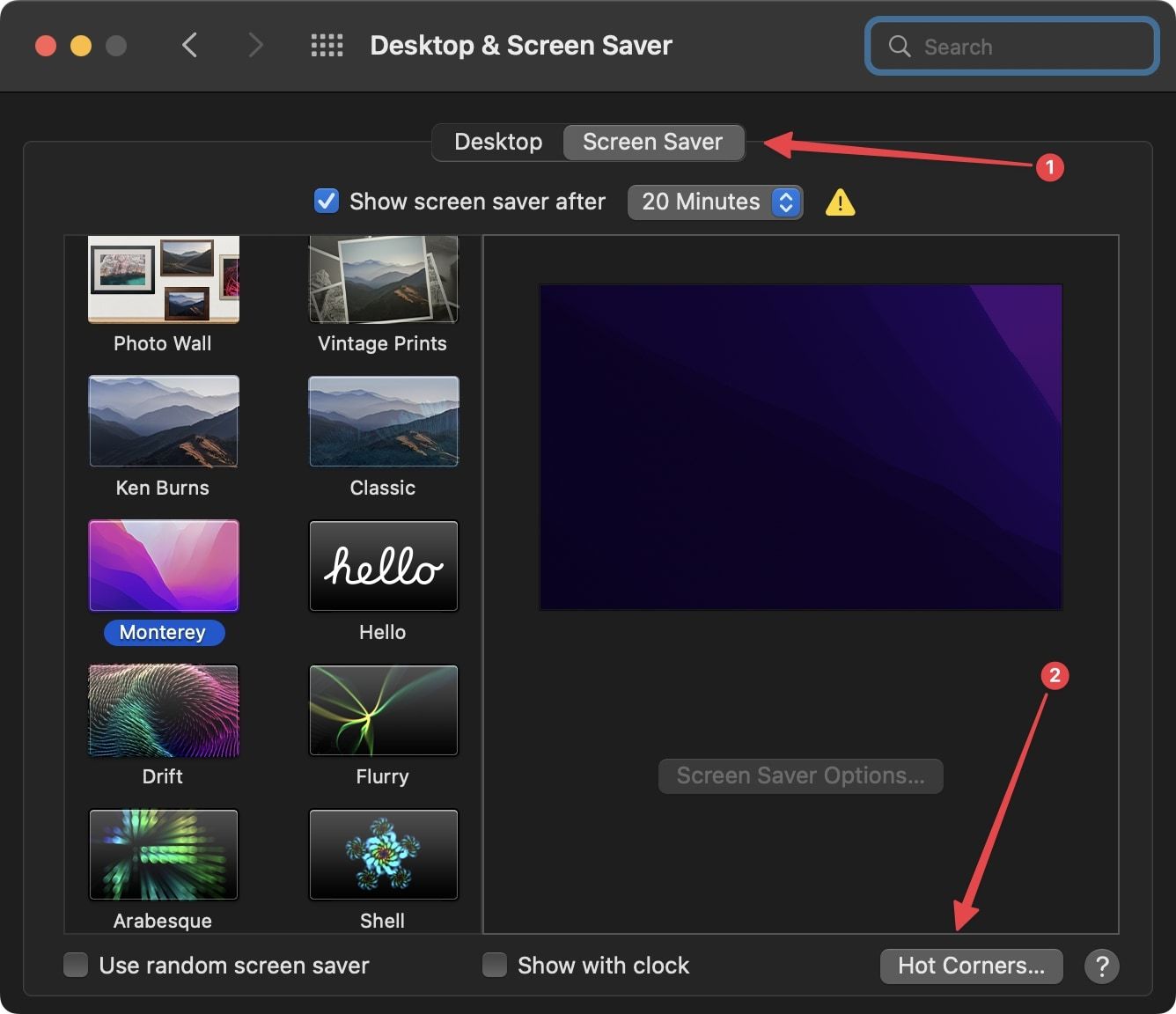The image size is (1176, 1014).
Task: Open Show All preferences grid view
Action: (x=327, y=45)
